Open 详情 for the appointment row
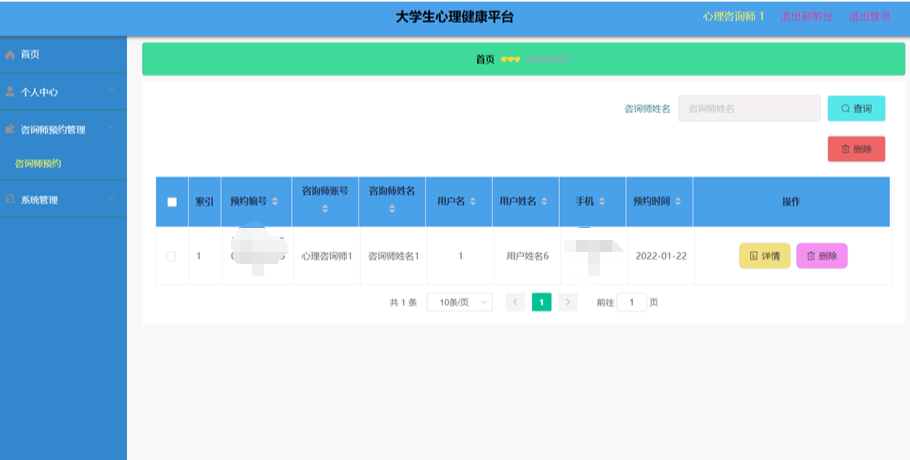 (x=764, y=256)
